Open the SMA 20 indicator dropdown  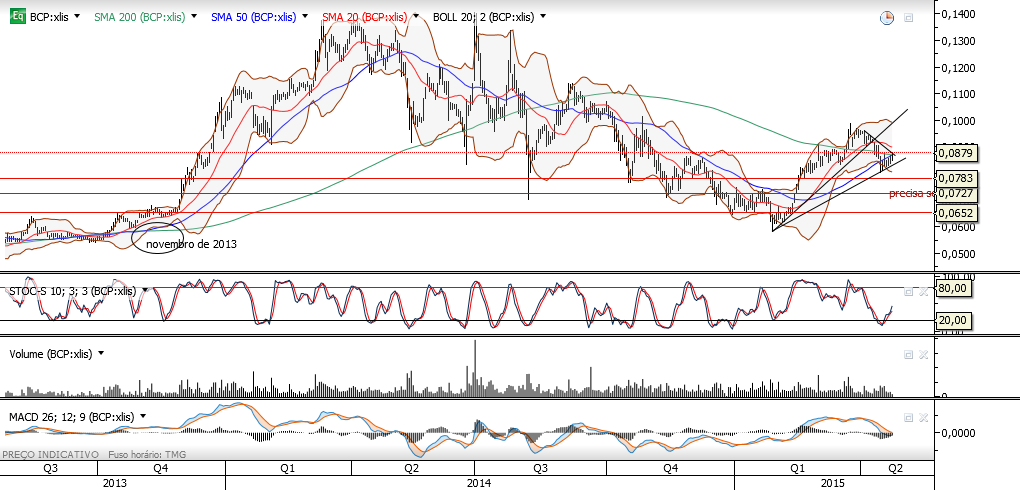point(416,18)
